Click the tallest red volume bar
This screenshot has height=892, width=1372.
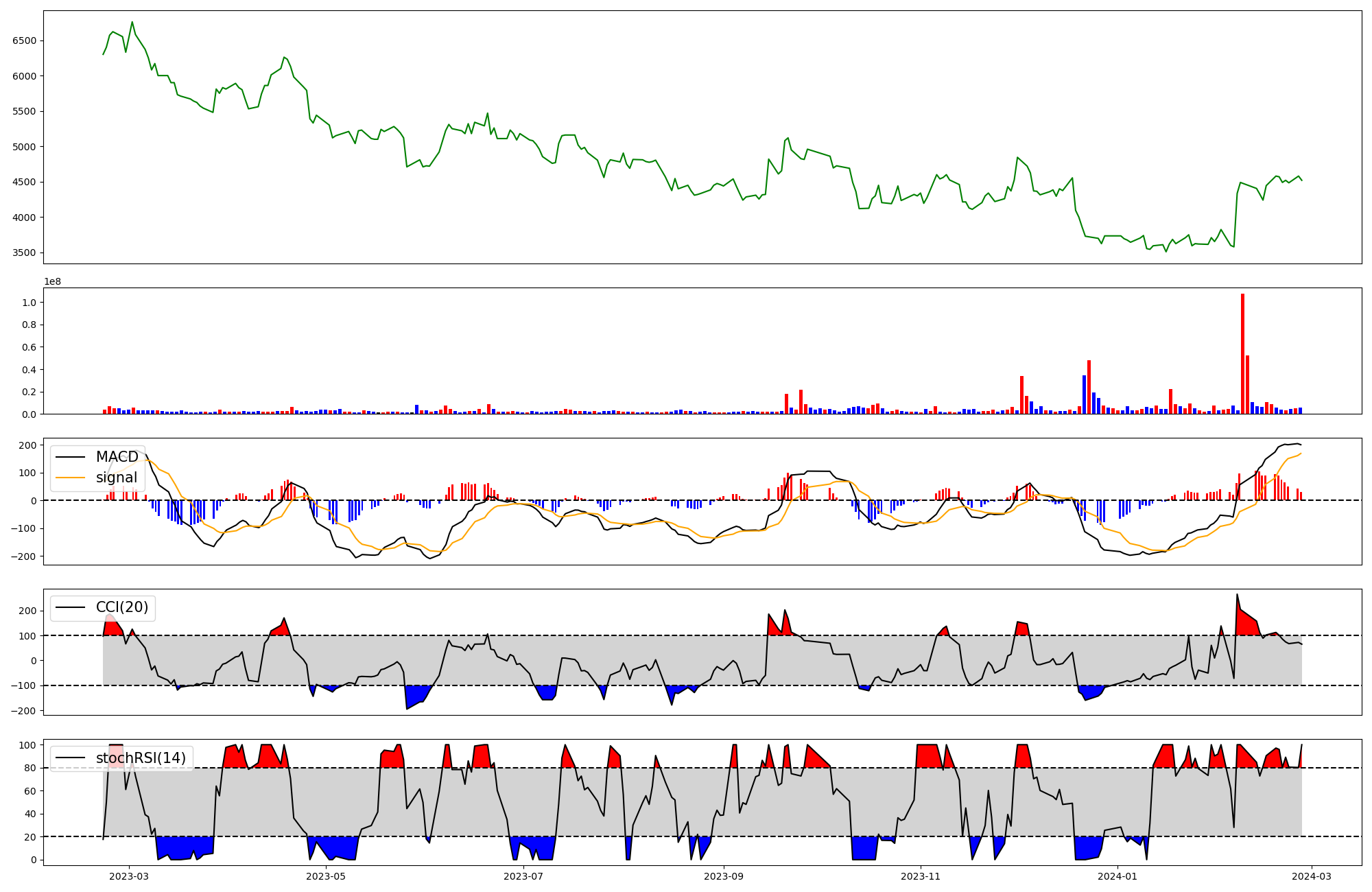point(1242,354)
